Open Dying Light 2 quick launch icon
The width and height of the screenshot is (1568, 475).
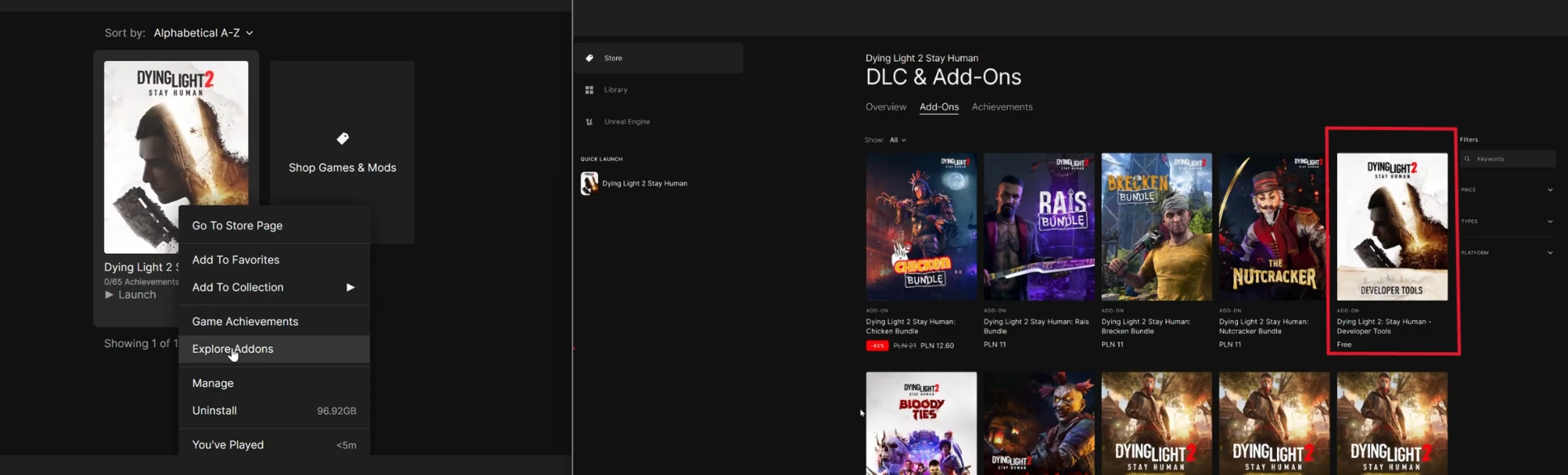click(589, 183)
